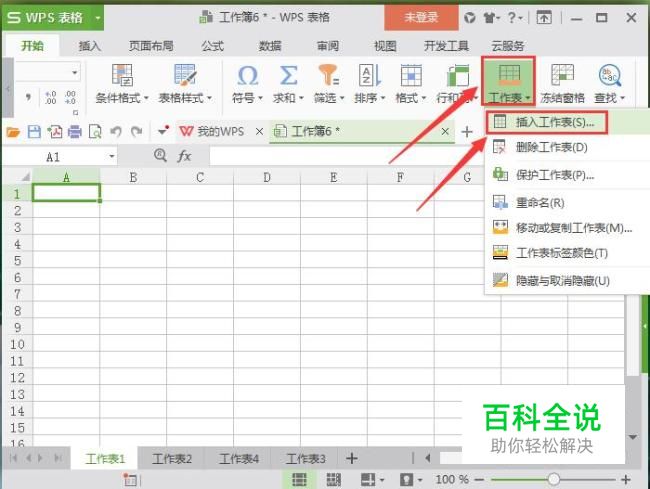Image resolution: width=650 pixels, height=489 pixels.
Task: Choose 插入工作表(S)... from the menu
Action: [568, 122]
